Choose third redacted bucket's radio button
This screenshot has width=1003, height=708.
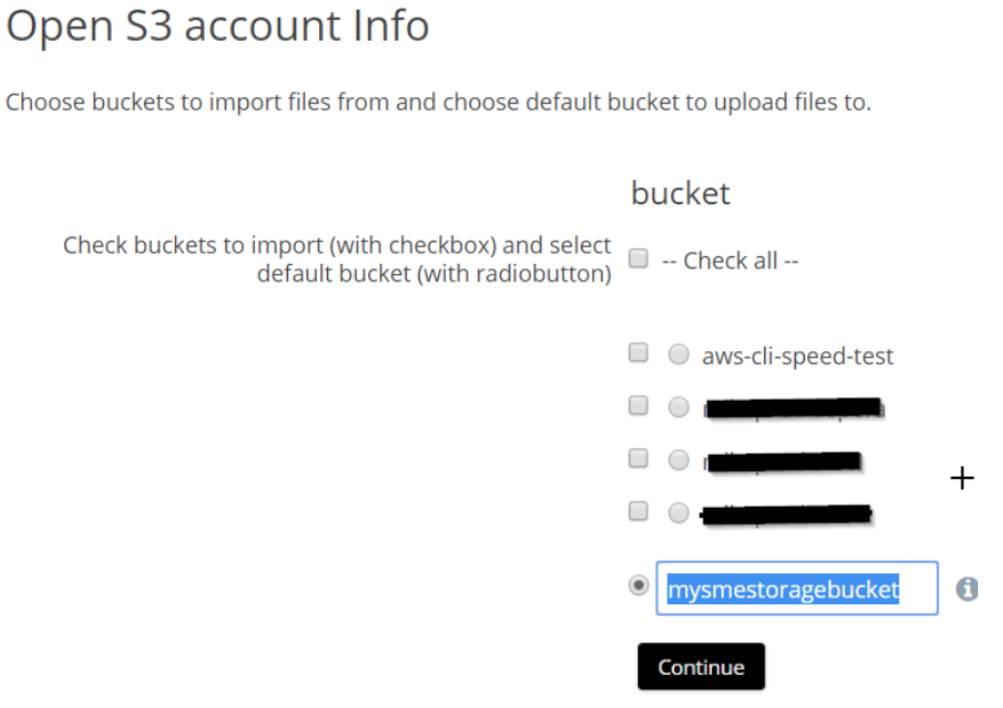tap(679, 513)
